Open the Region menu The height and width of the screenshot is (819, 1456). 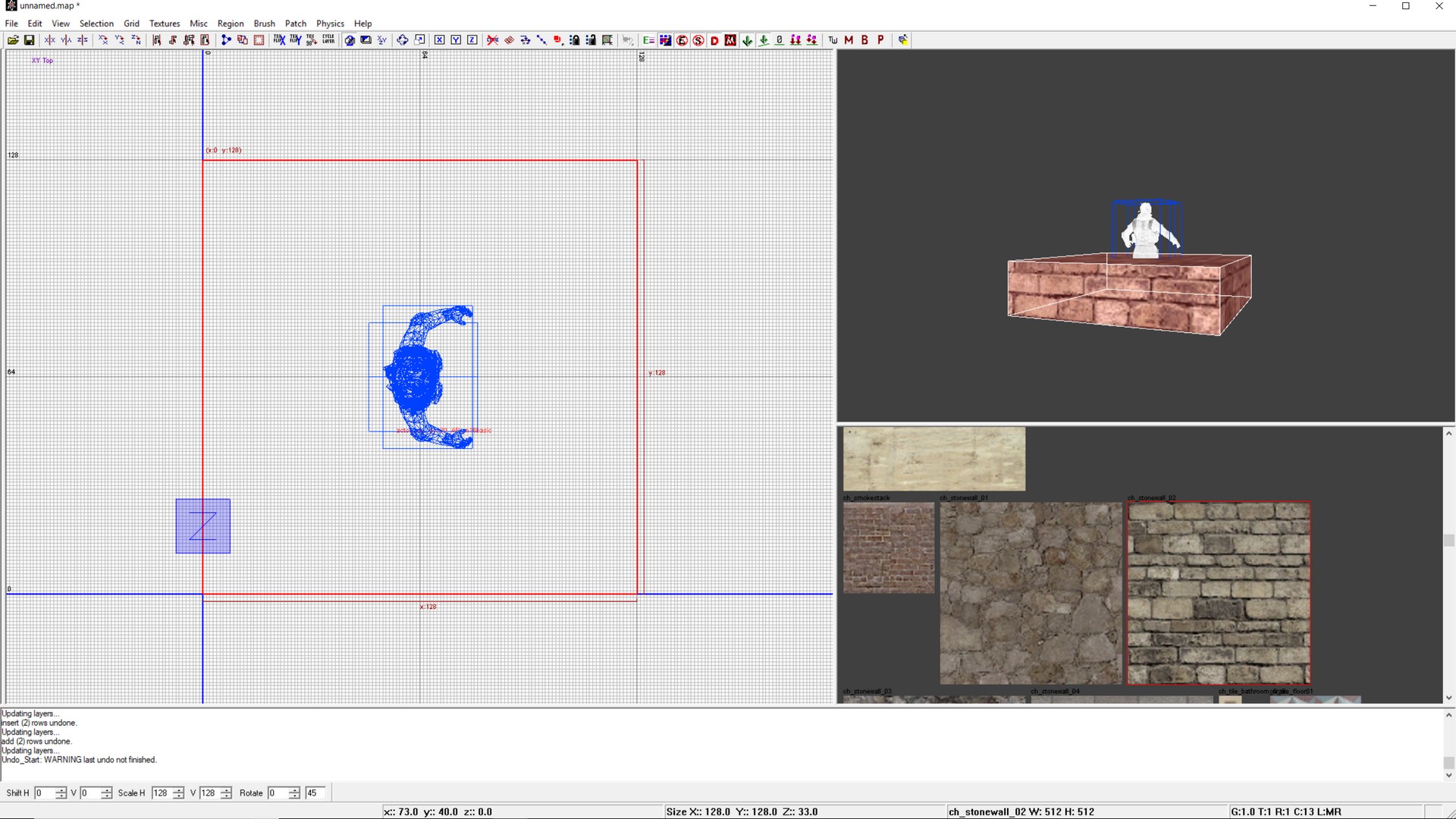click(x=231, y=24)
